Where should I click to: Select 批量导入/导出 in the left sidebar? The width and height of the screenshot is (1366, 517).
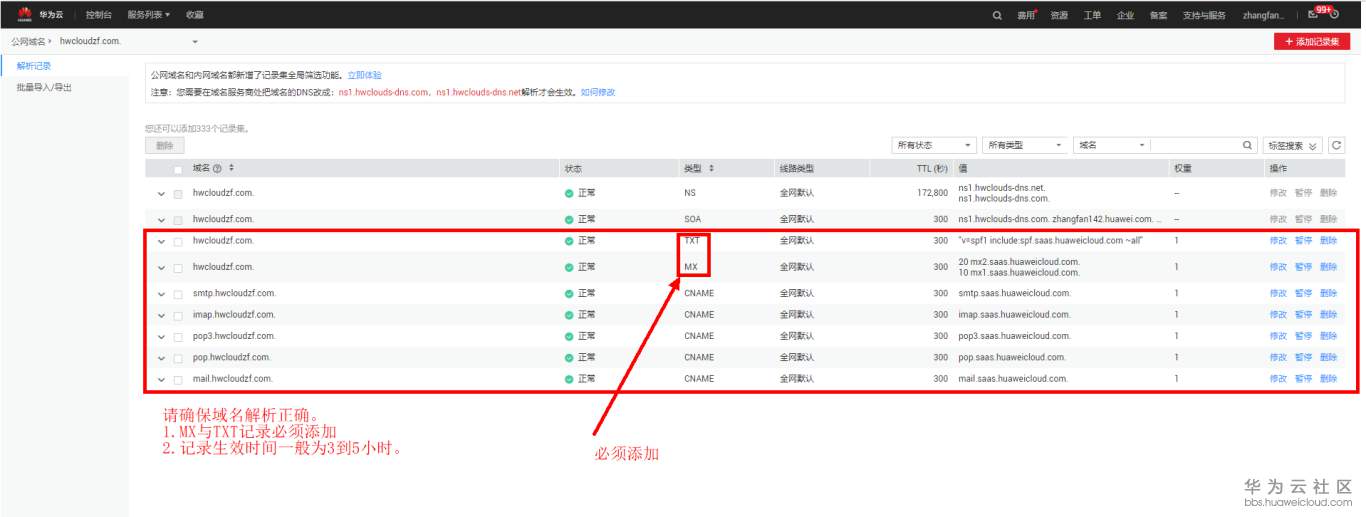click(x=44, y=88)
